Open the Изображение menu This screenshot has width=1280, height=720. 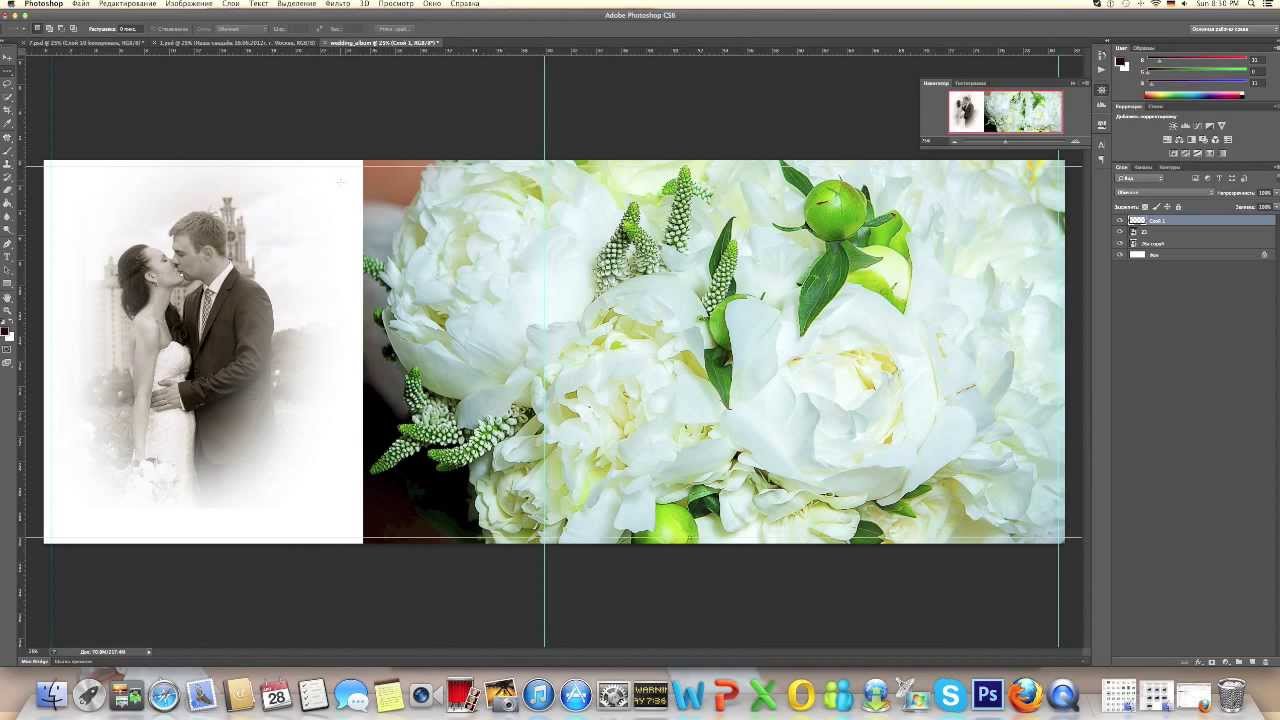189,4
